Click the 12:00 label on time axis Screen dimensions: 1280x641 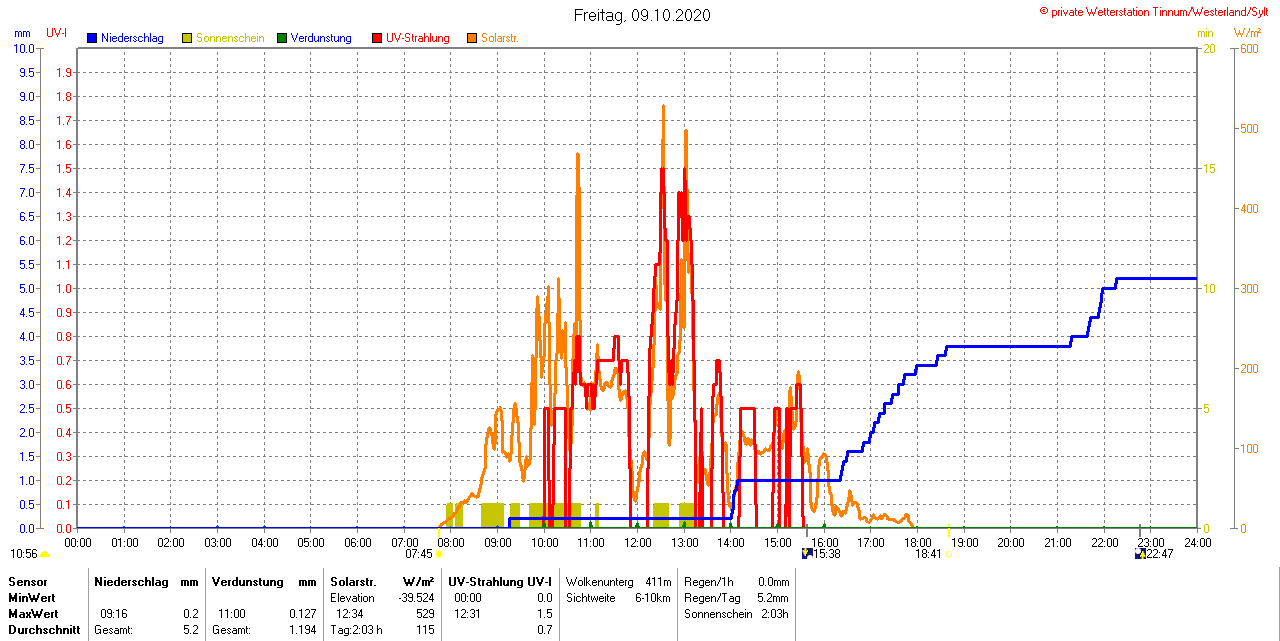(637, 543)
